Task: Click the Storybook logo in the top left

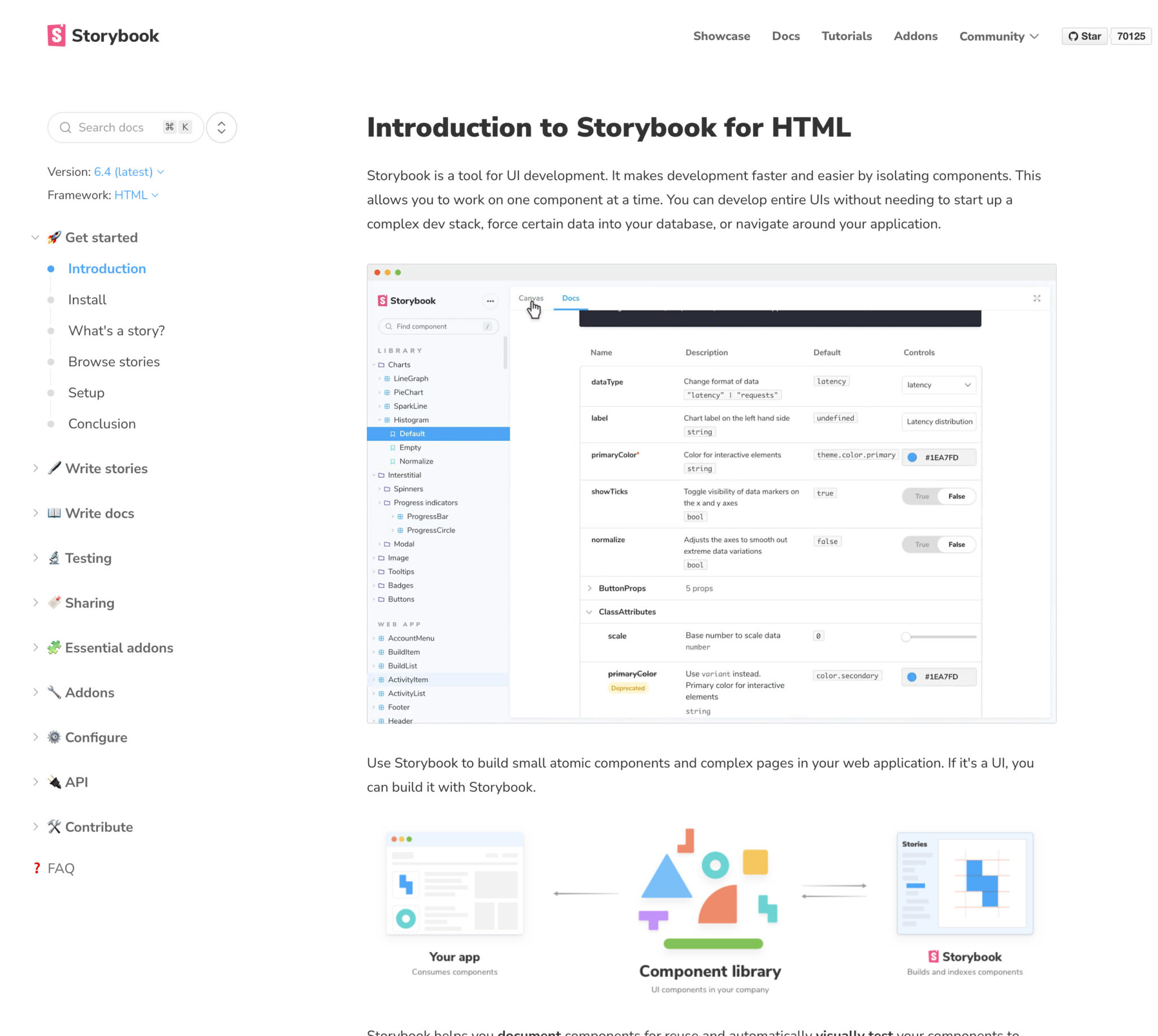Action: click(102, 35)
